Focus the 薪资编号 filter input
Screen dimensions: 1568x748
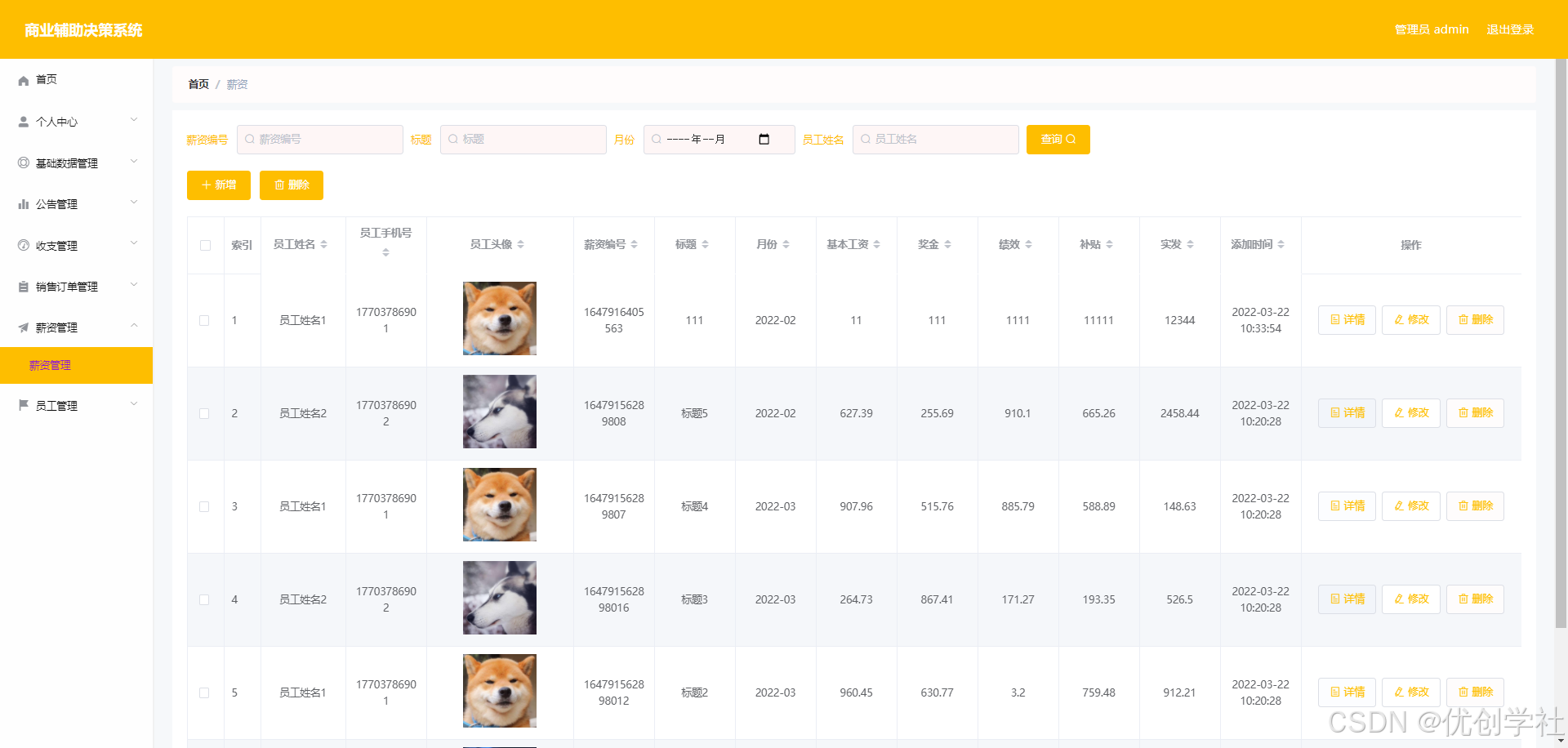point(320,140)
